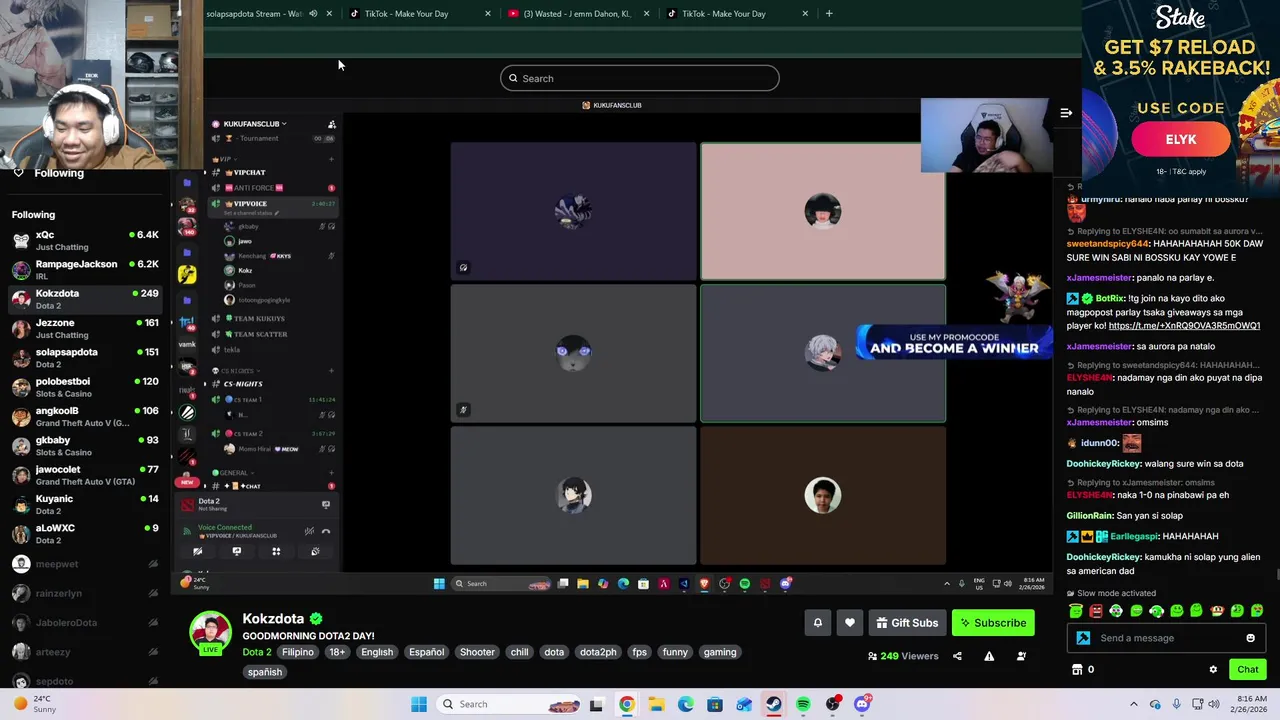This screenshot has height=720, width=1280.
Task: Click the green Chat send button
Action: (1247, 669)
